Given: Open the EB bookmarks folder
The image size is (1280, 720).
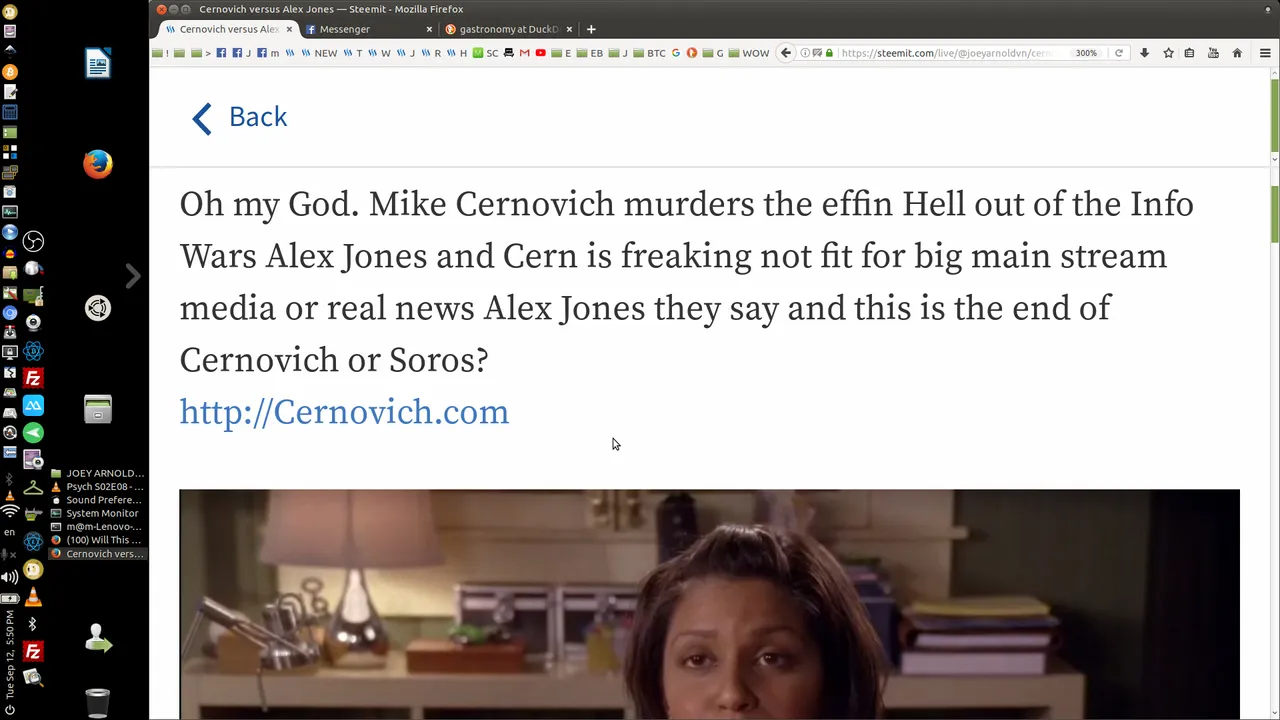Looking at the screenshot, I should [590, 53].
